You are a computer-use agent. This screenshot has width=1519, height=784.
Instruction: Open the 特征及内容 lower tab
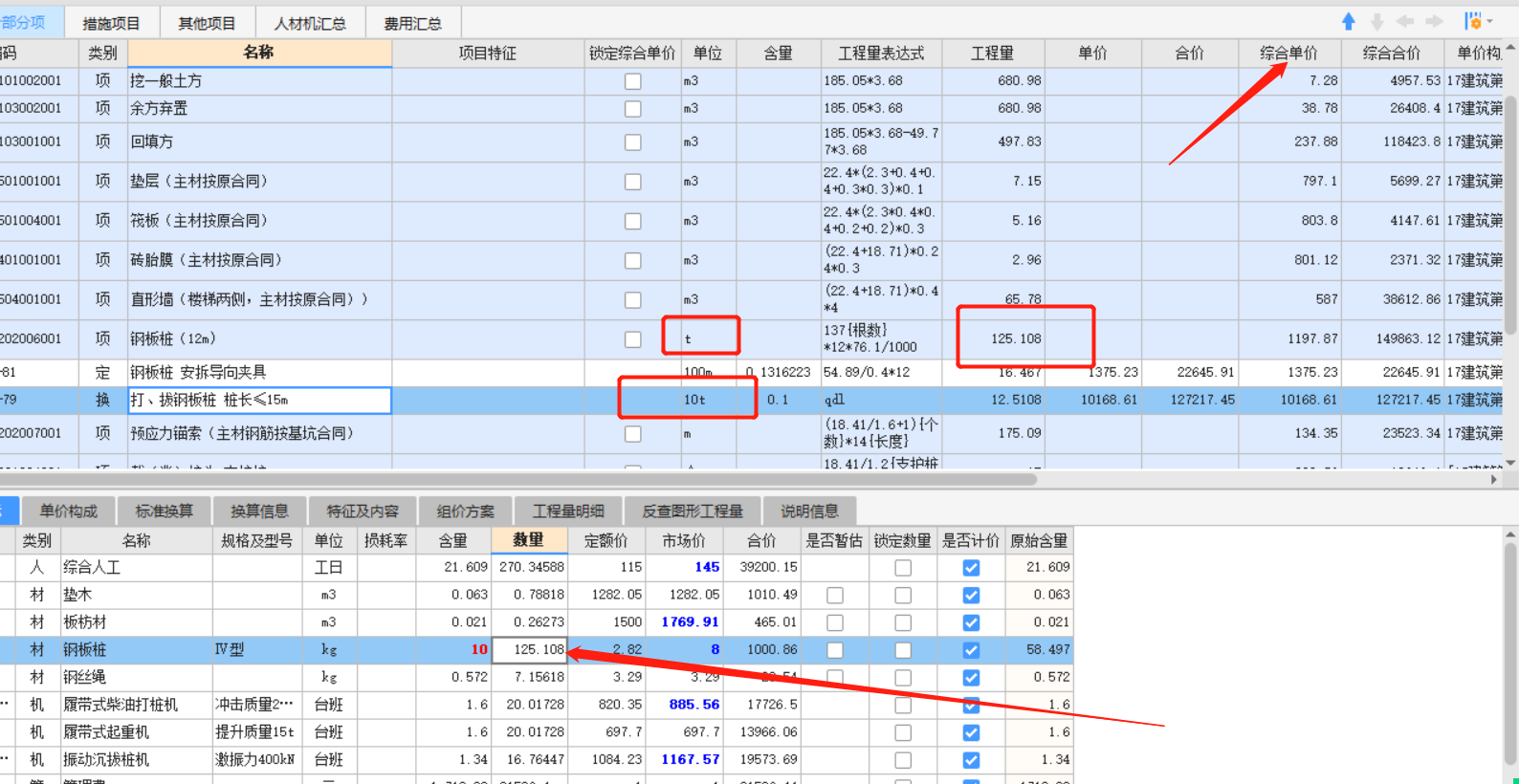point(363,511)
